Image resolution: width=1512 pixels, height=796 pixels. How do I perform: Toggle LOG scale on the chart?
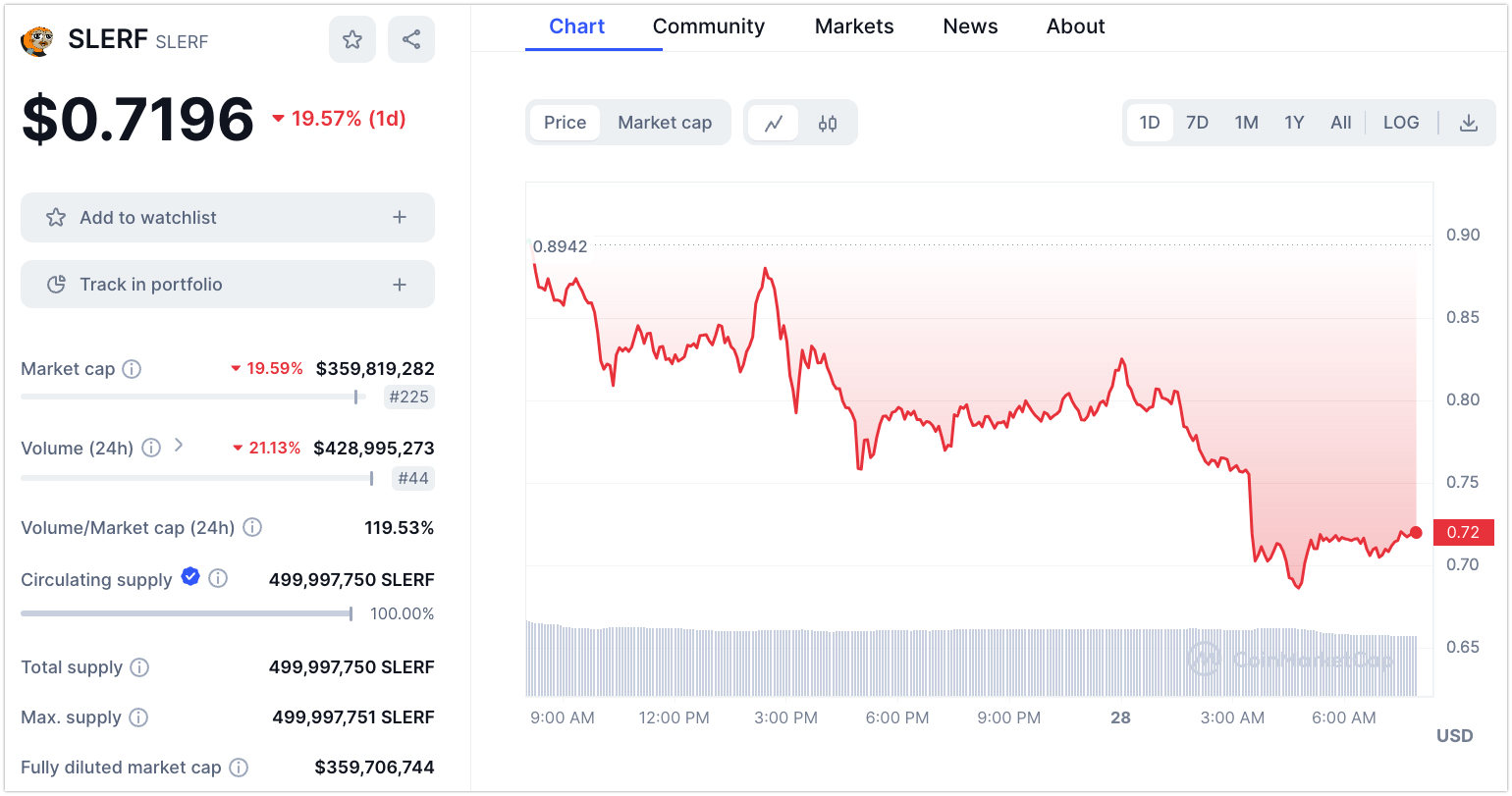click(1400, 123)
